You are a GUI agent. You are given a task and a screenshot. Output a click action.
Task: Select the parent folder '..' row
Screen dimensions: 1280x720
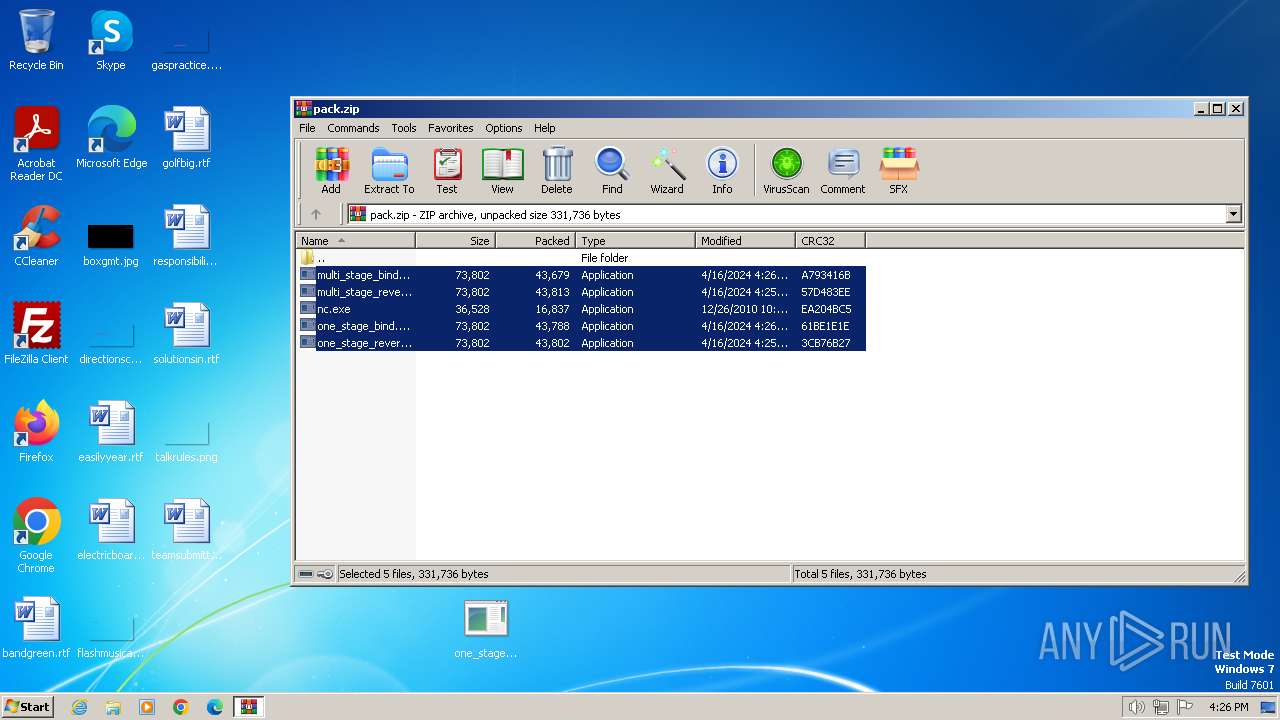coord(580,258)
